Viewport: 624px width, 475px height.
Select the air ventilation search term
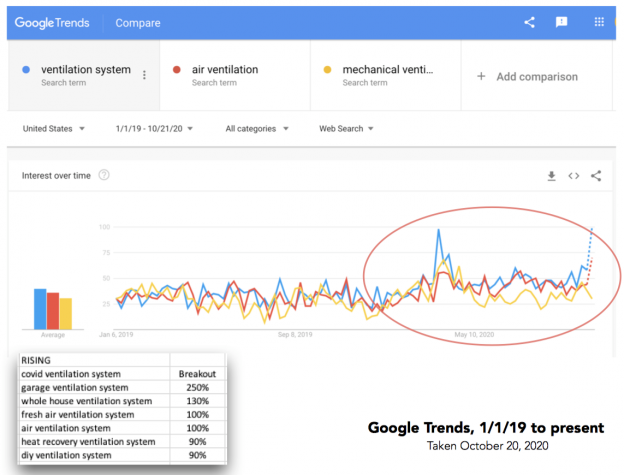[224, 70]
